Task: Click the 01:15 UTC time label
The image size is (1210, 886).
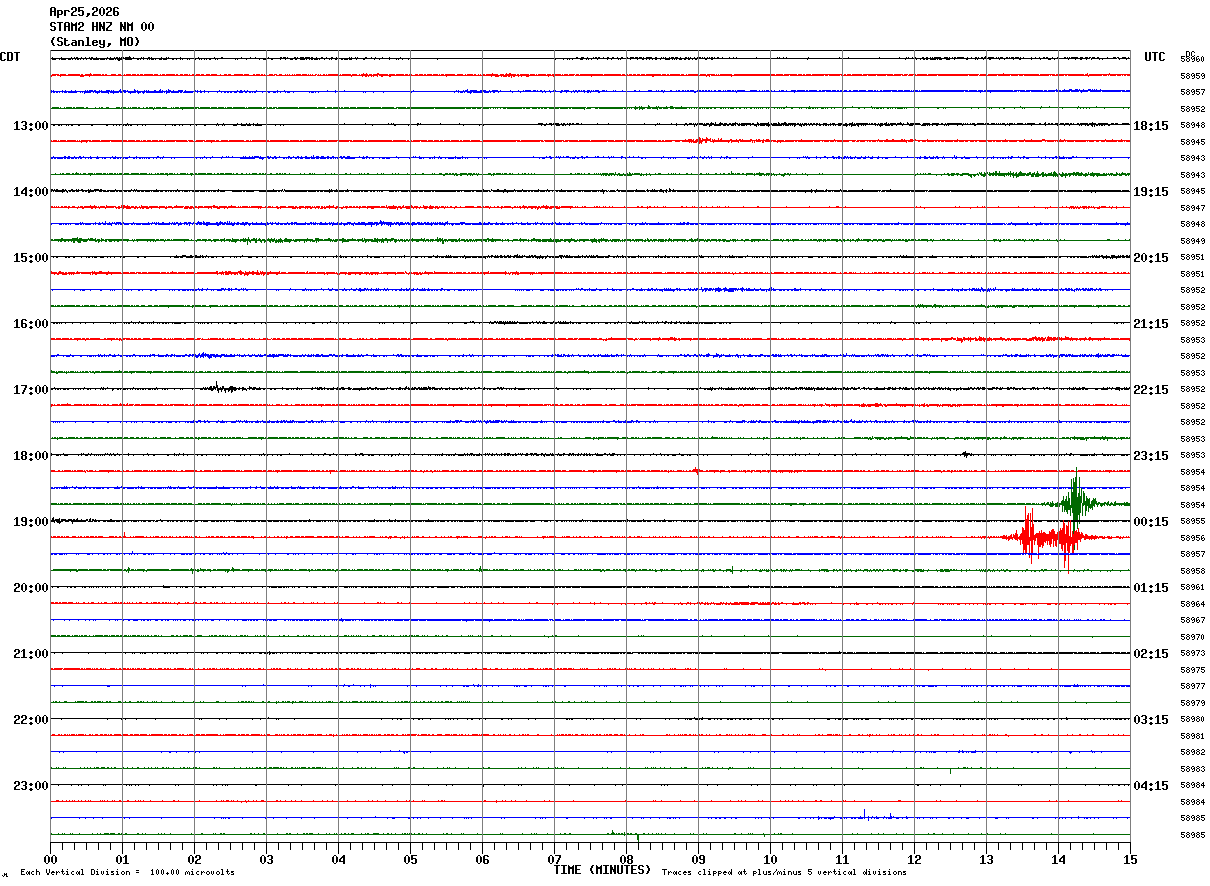Action: (1151, 588)
